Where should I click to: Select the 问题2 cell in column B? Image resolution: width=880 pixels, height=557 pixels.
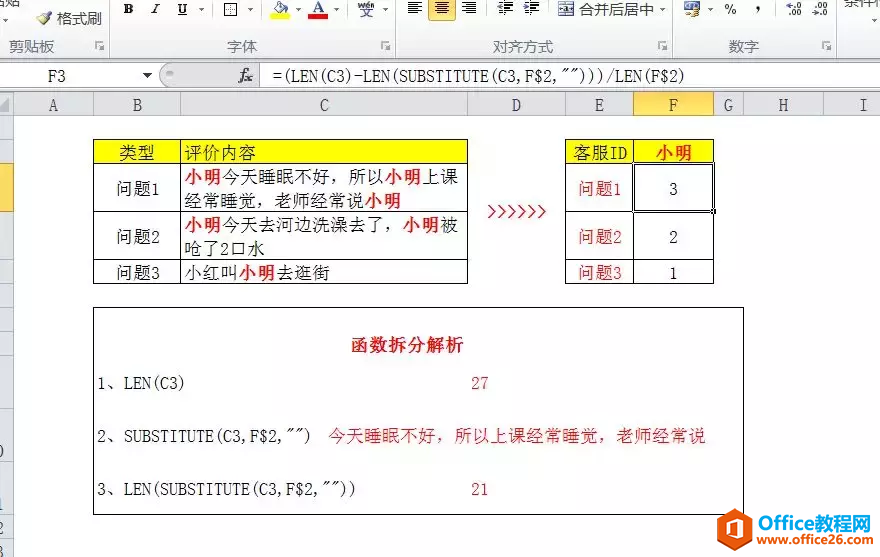137,236
